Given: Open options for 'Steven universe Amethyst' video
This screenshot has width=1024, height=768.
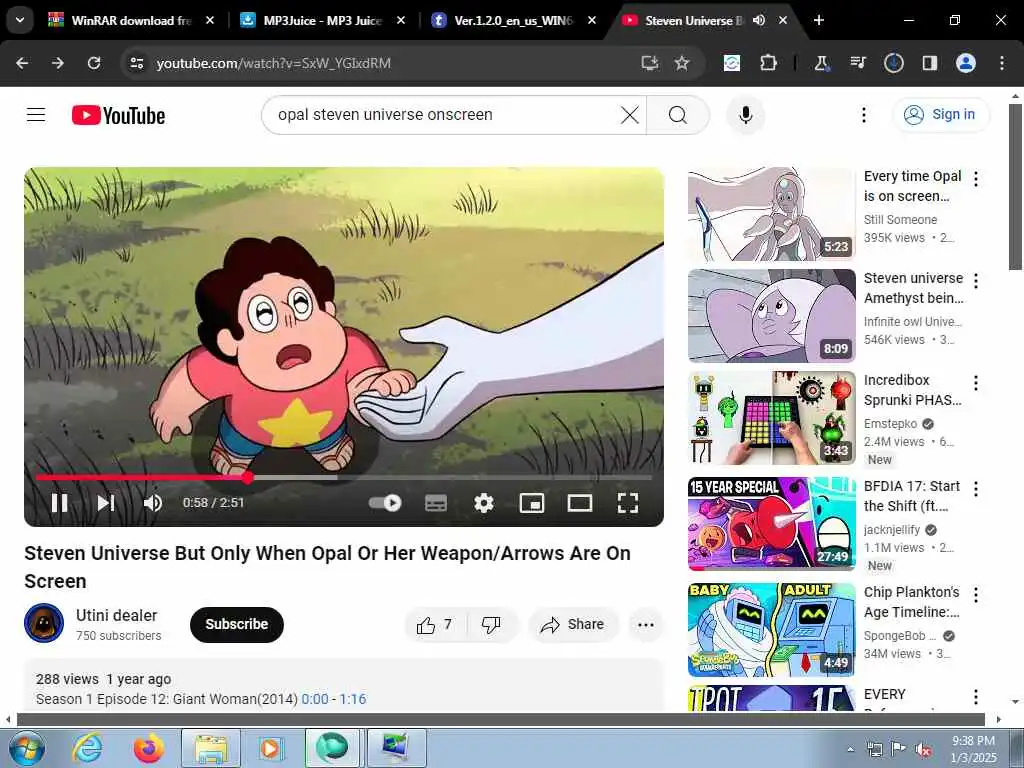Looking at the screenshot, I should point(976,281).
